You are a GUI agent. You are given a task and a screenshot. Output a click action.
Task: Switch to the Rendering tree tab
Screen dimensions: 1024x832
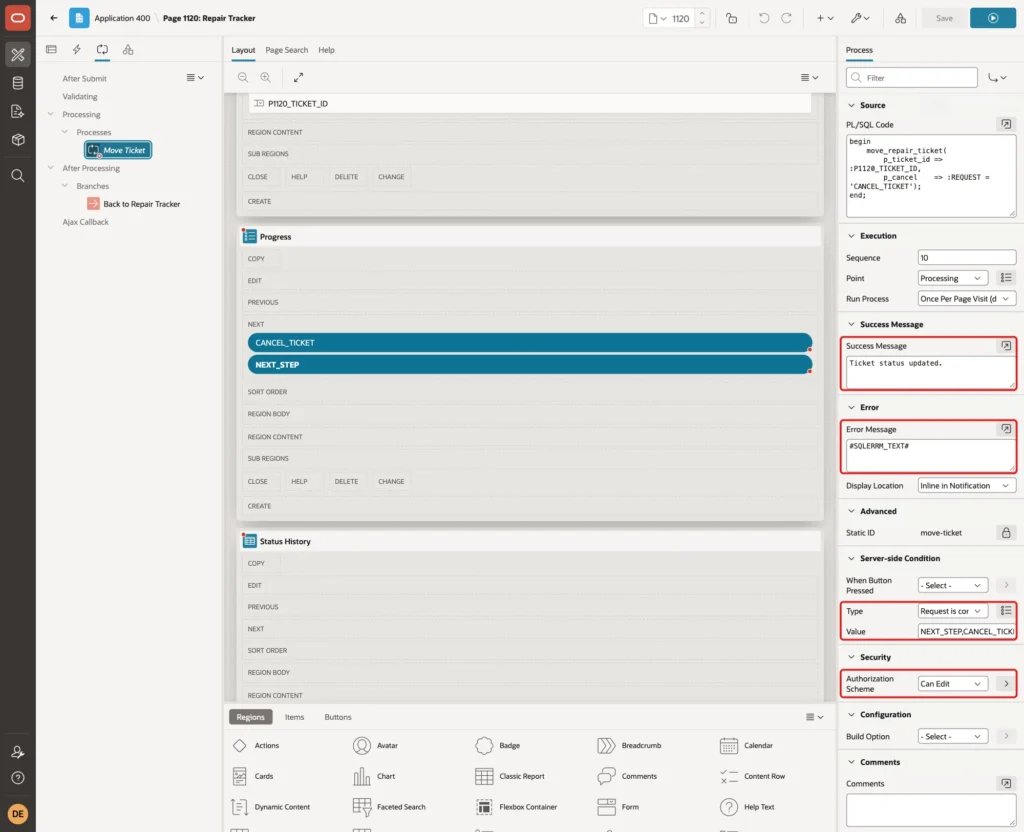[52, 50]
